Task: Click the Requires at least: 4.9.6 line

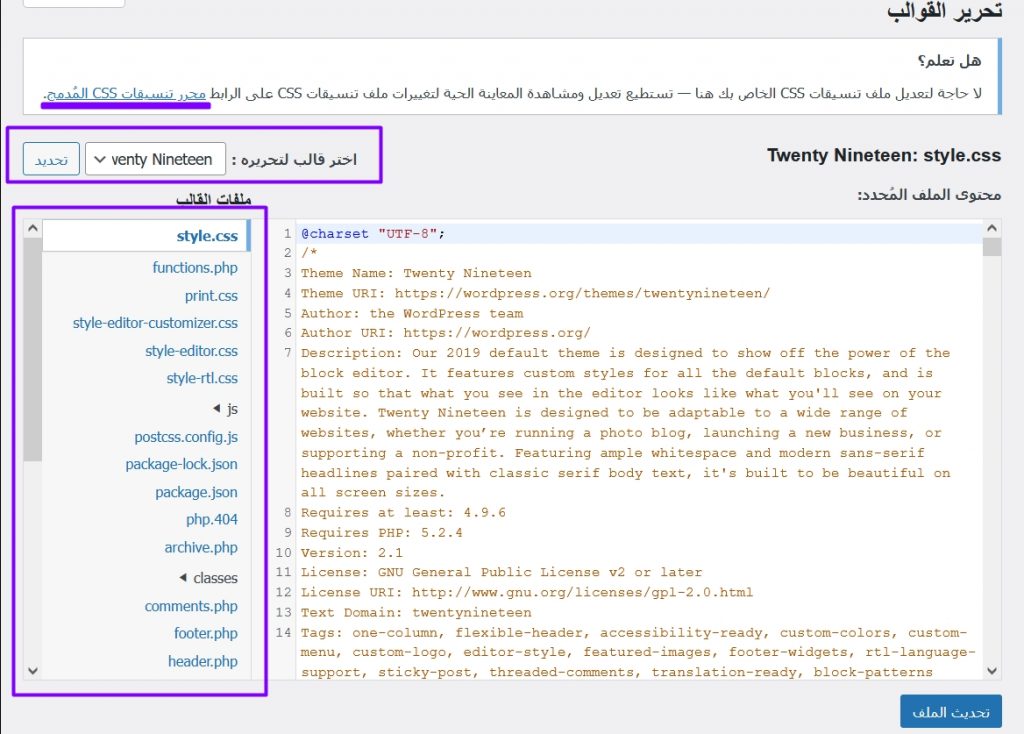Action: click(x=403, y=513)
